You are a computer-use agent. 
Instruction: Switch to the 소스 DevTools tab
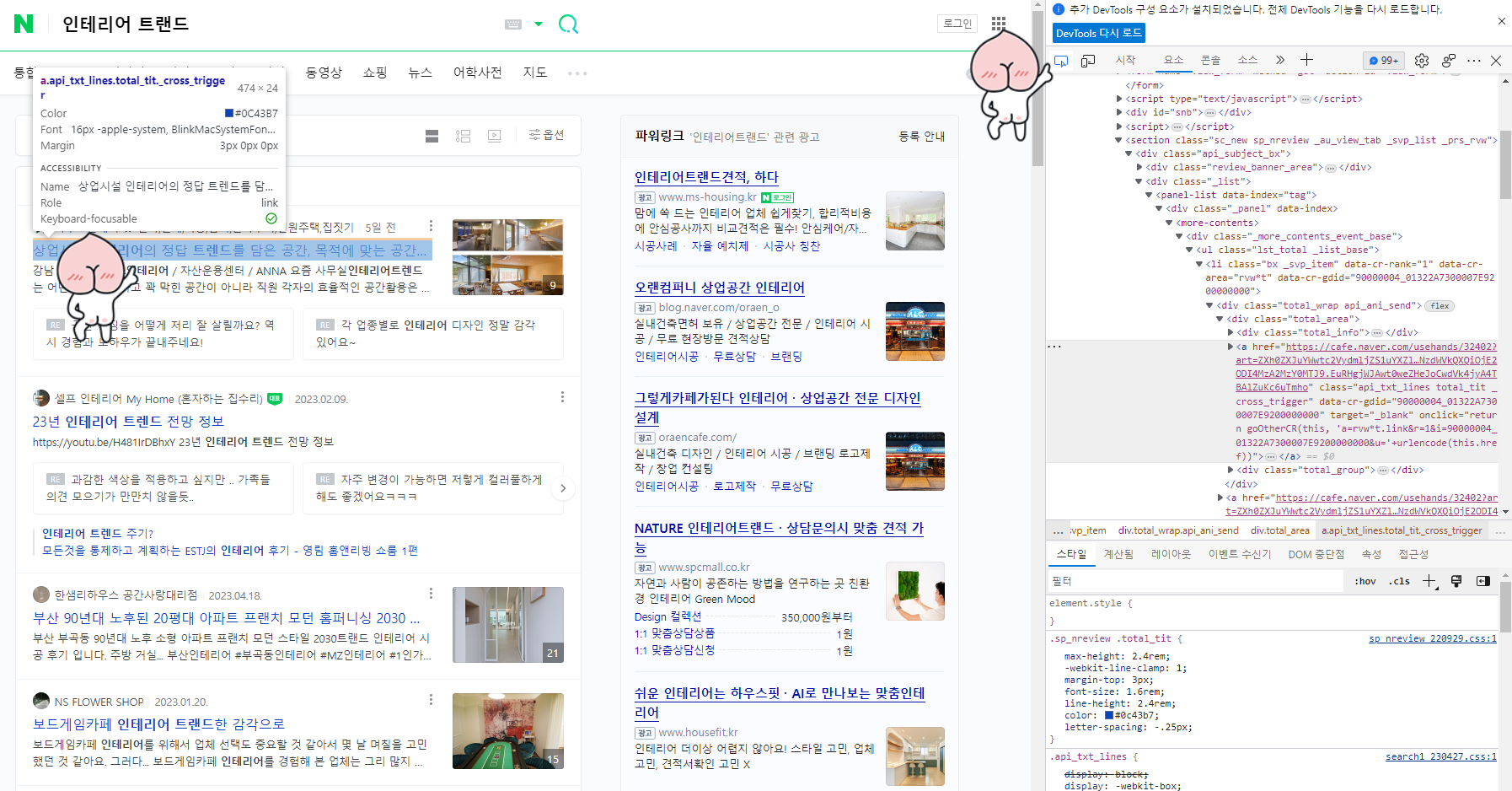click(1247, 60)
